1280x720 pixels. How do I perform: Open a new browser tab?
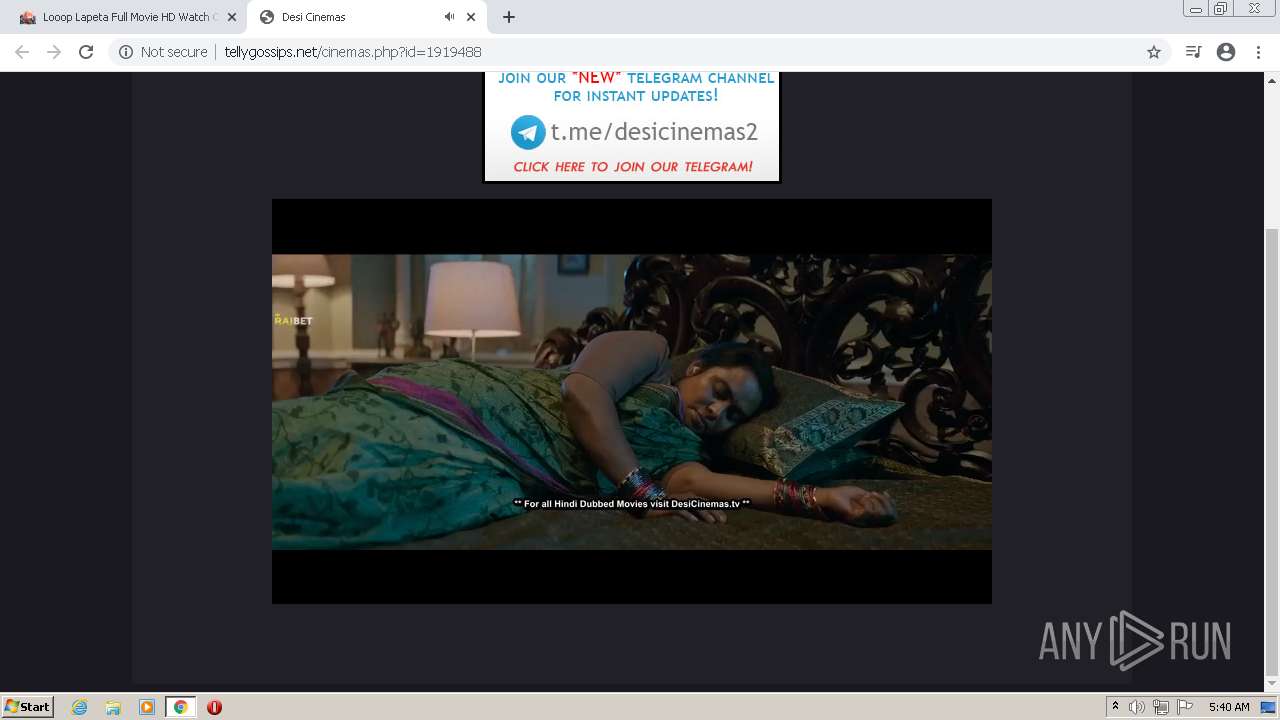pos(509,17)
